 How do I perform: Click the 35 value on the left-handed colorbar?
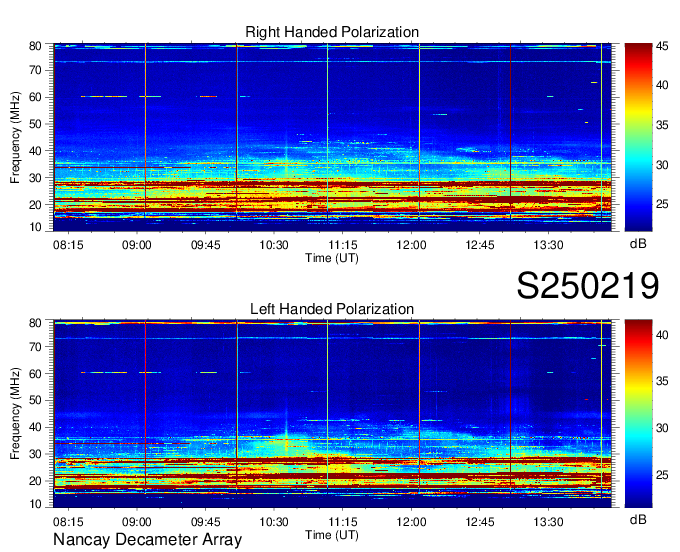pyautogui.click(x=662, y=381)
